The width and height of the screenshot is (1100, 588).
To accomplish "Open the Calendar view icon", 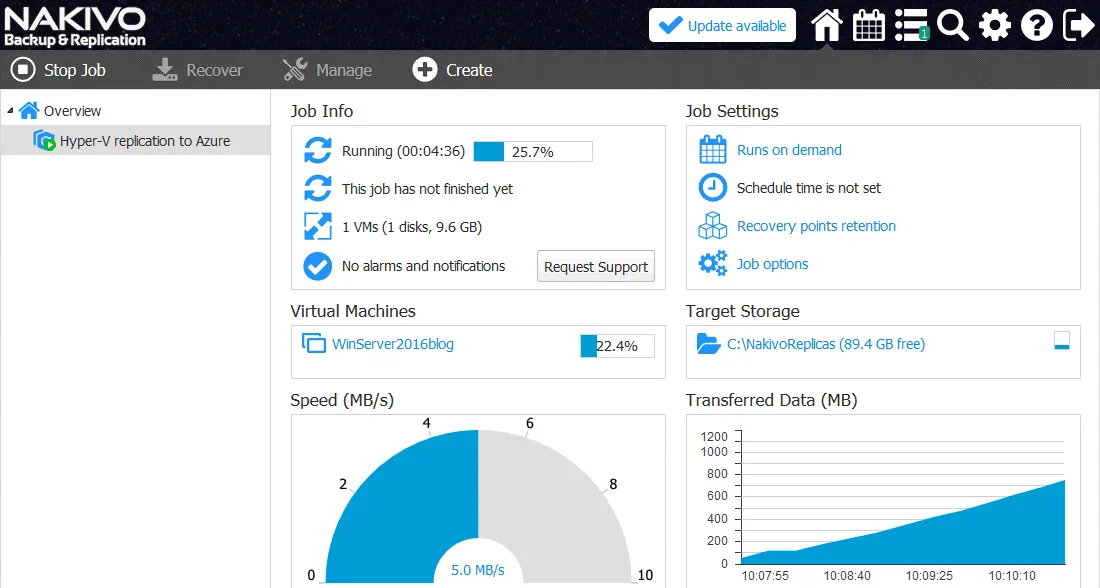I will point(868,25).
